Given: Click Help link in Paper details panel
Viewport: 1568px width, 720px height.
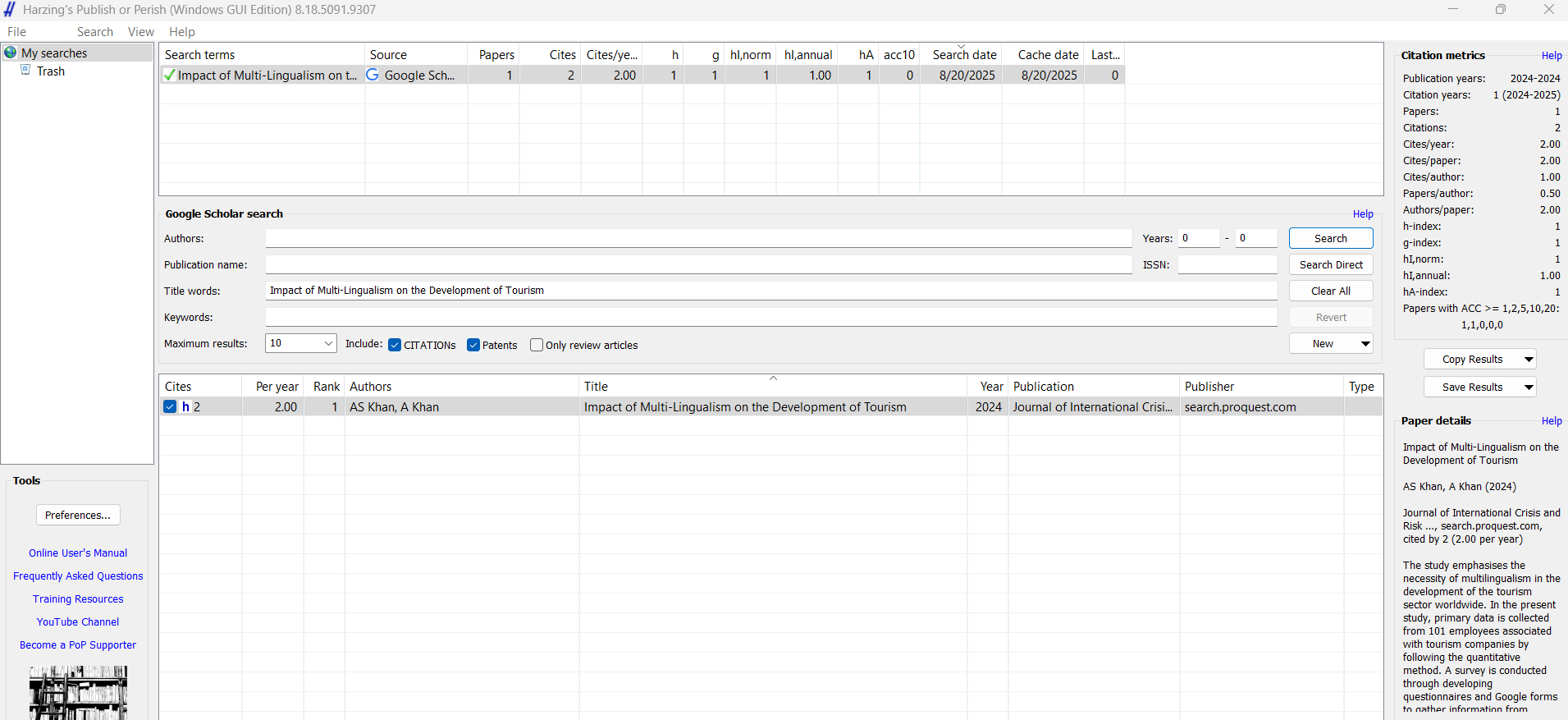Looking at the screenshot, I should point(1551,421).
